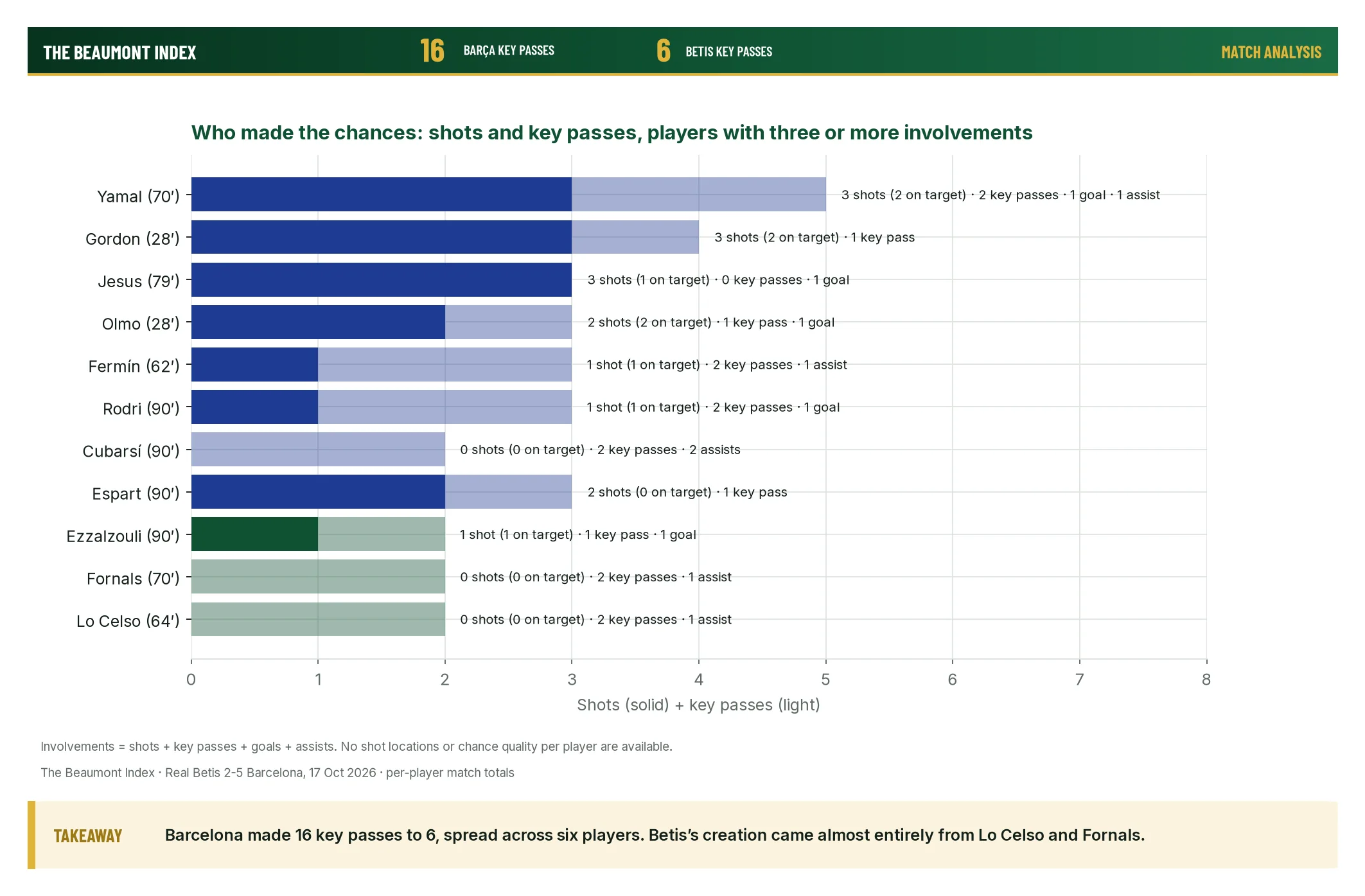Screen dimensions: 1365x896
Task: Click 'THE BEAUMONT INDEX' header title
Action: (119, 53)
